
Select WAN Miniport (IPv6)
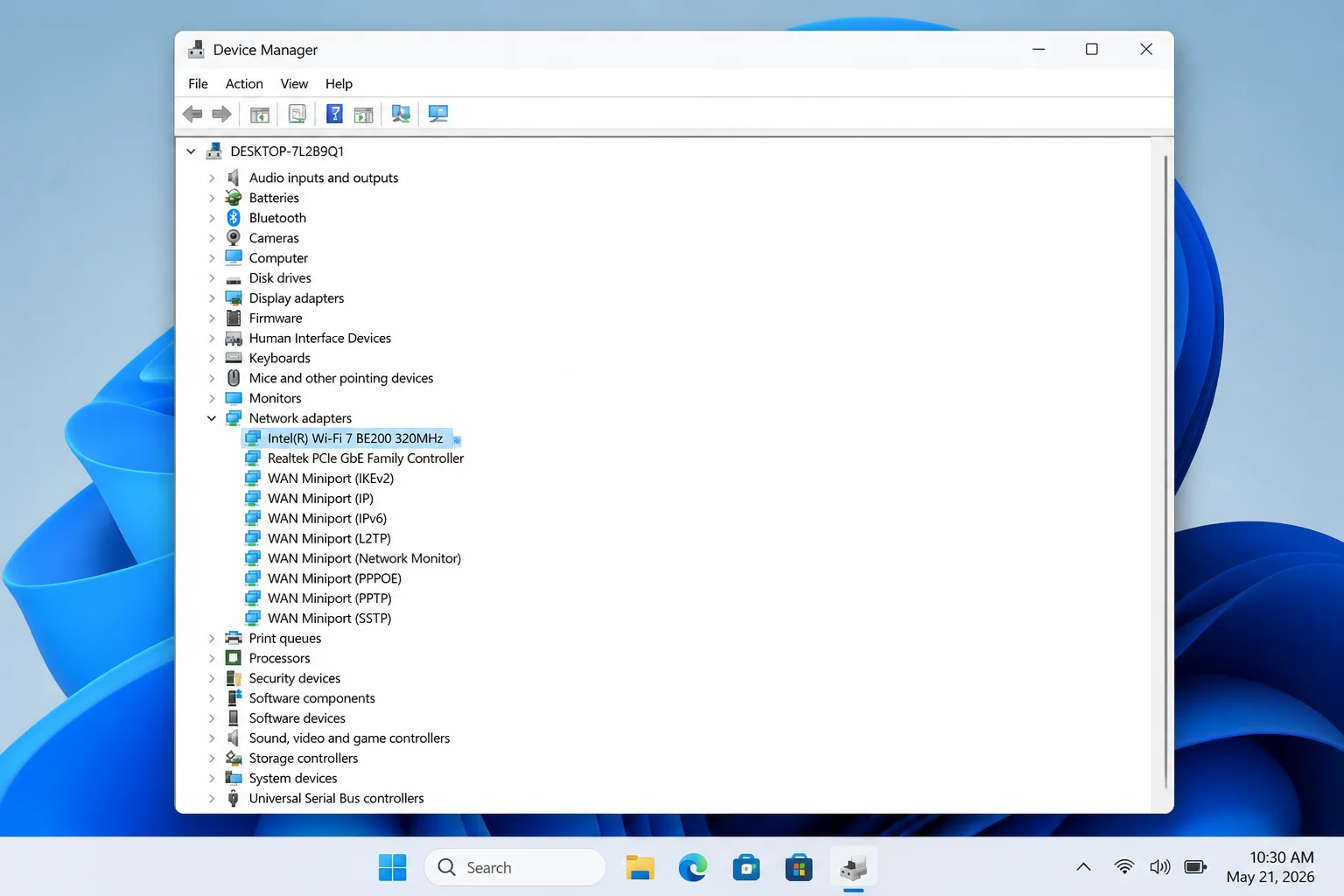point(327,519)
